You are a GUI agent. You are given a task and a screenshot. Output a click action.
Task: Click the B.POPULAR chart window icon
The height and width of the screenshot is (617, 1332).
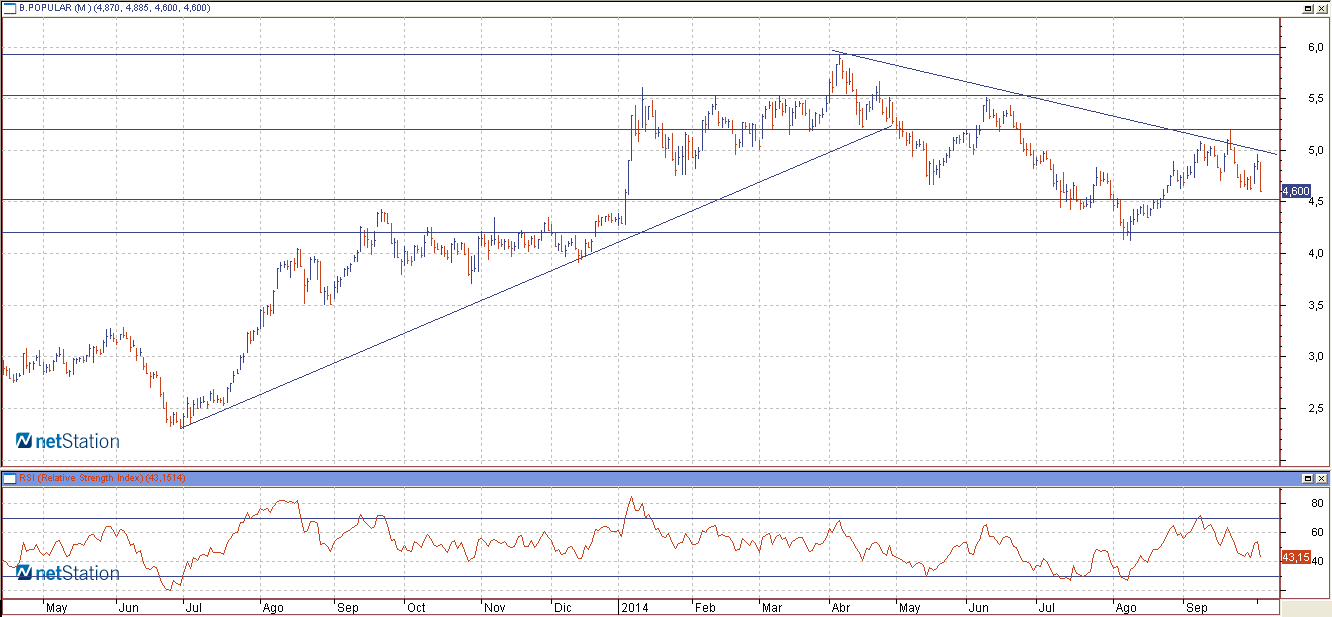(11, 8)
